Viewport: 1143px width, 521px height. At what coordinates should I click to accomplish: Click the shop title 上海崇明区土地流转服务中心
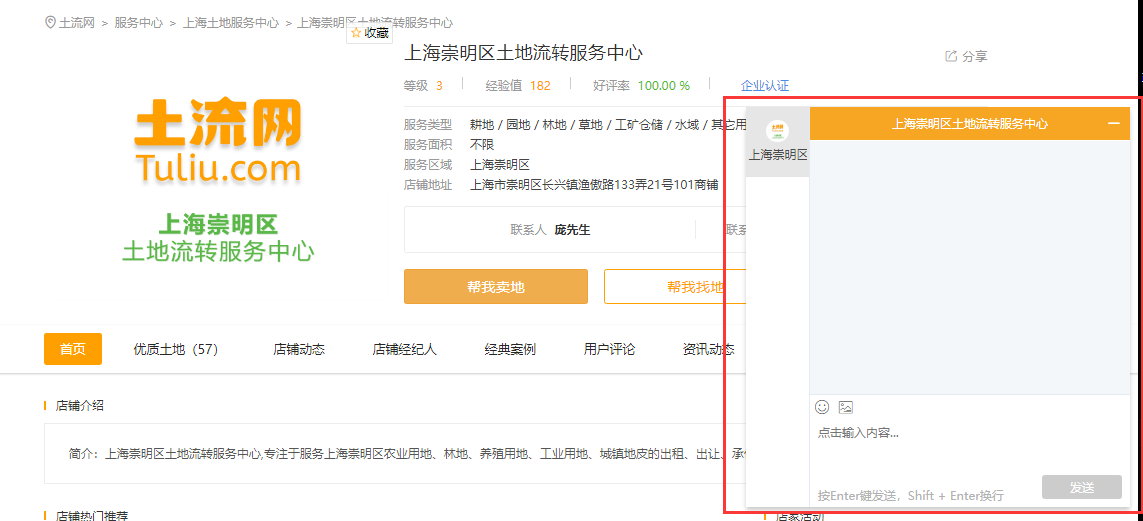[x=523, y=53]
